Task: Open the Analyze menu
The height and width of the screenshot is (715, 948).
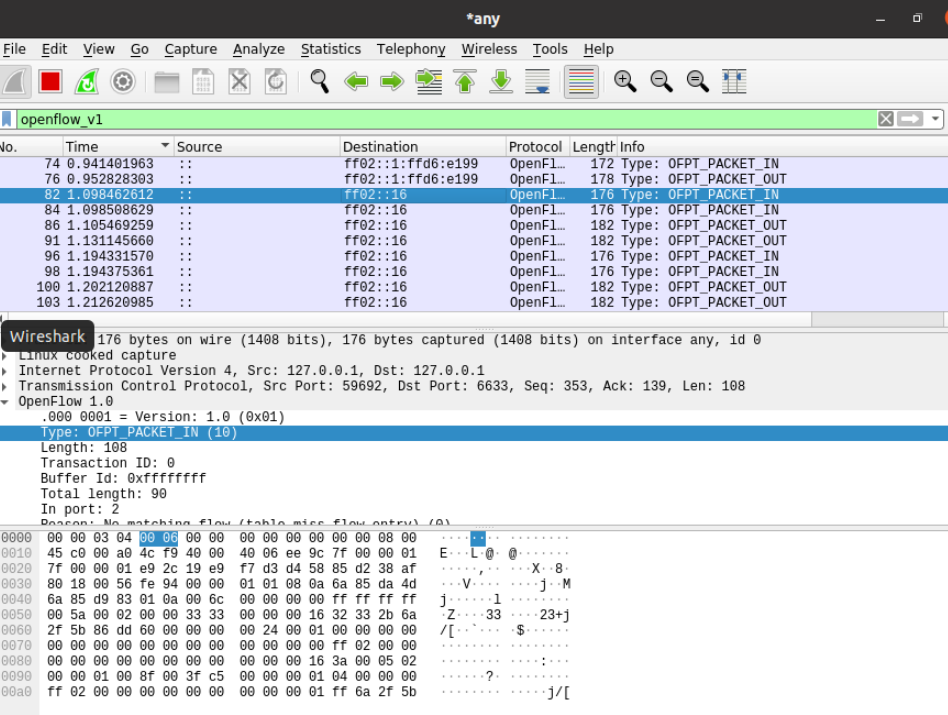Action: (x=259, y=49)
